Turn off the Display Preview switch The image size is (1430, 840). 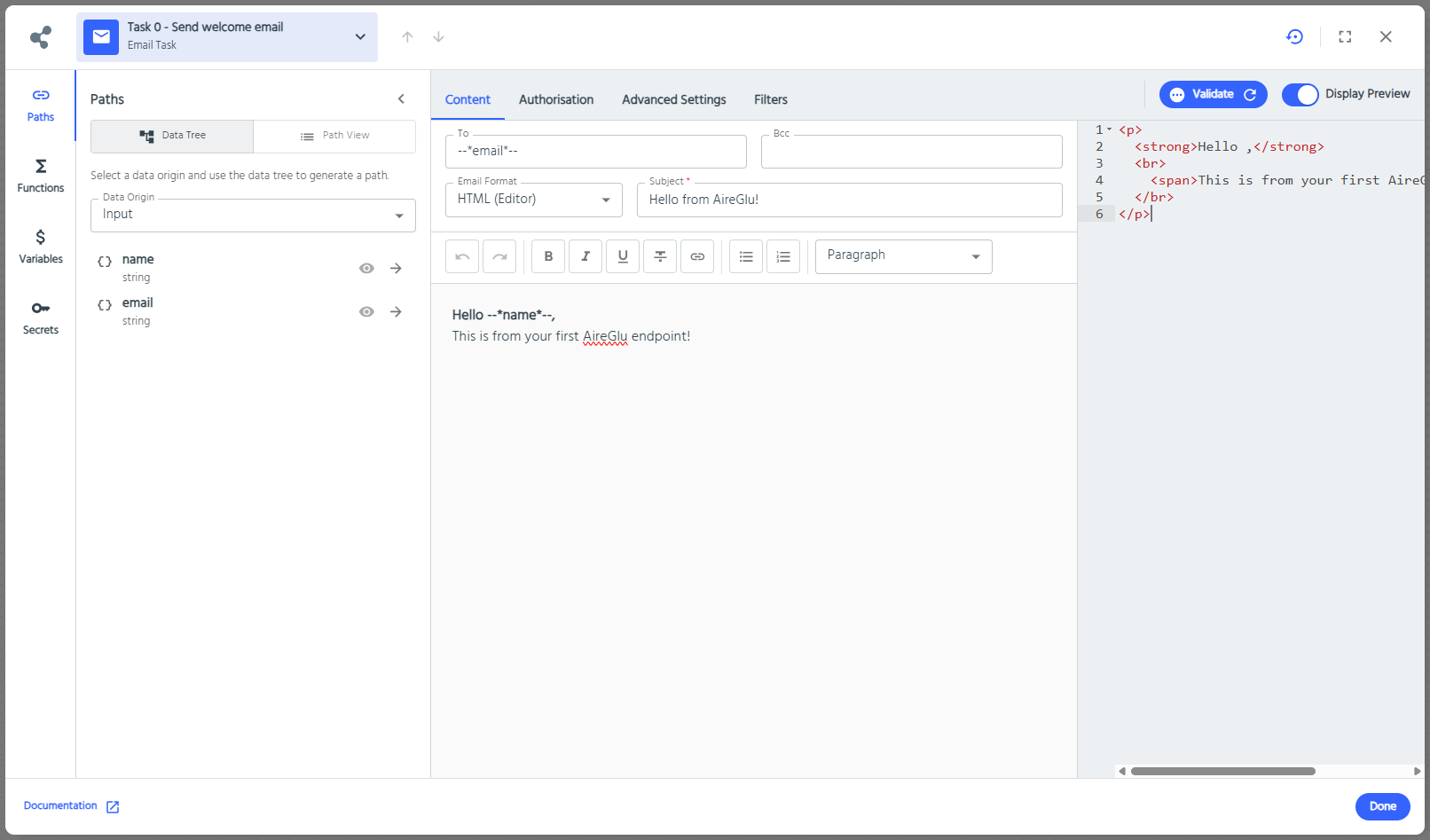pyautogui.click(x=1300, y=94)
